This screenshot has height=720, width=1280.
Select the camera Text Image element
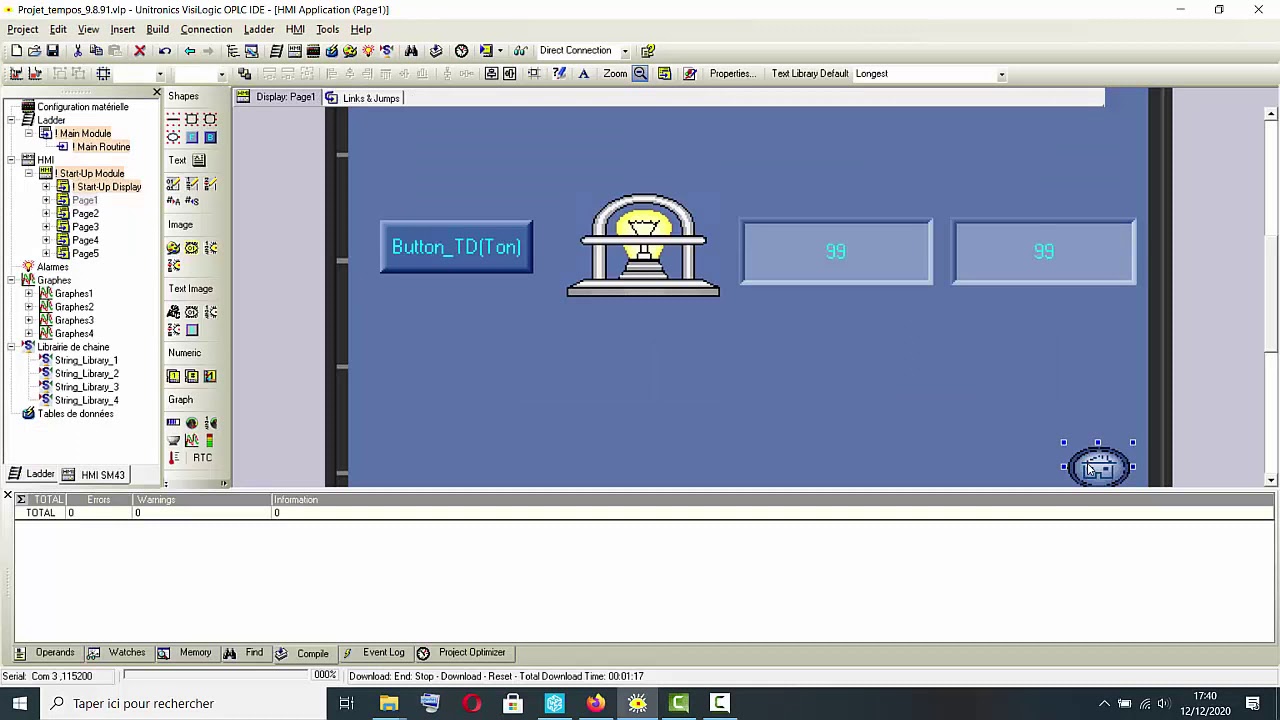pyautogui.click(x=173, y=312)
